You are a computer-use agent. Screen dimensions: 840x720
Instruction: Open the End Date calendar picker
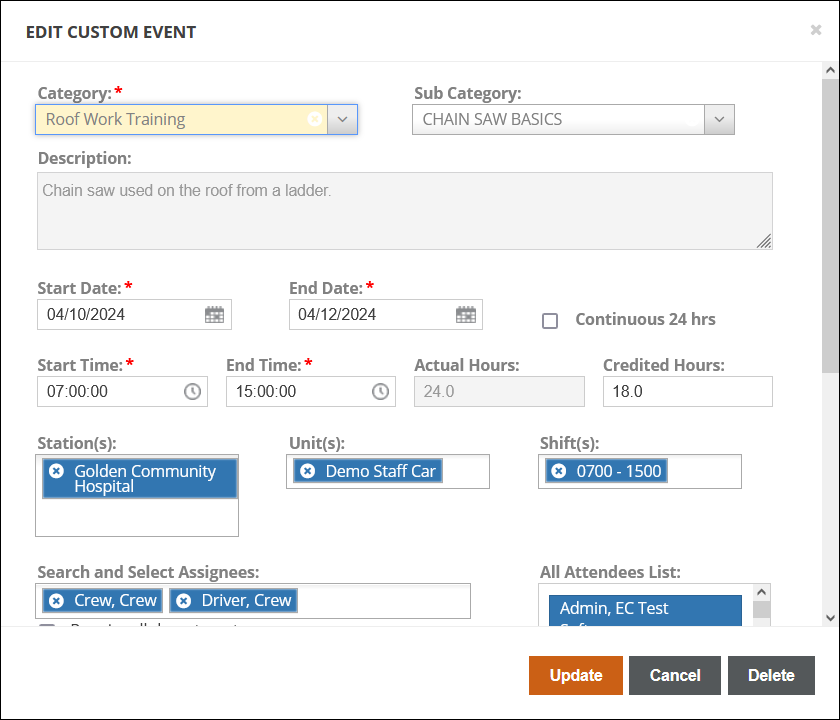coord(466,314)
